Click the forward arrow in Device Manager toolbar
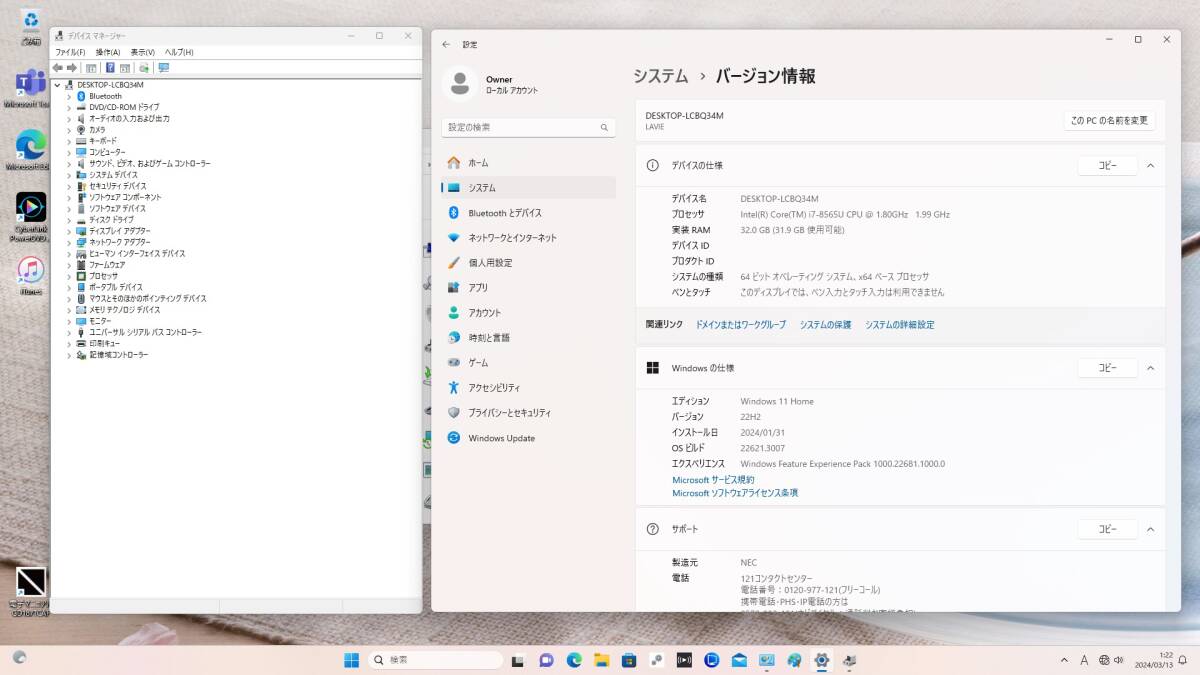The image size is (1200, 675). [72, 68]
